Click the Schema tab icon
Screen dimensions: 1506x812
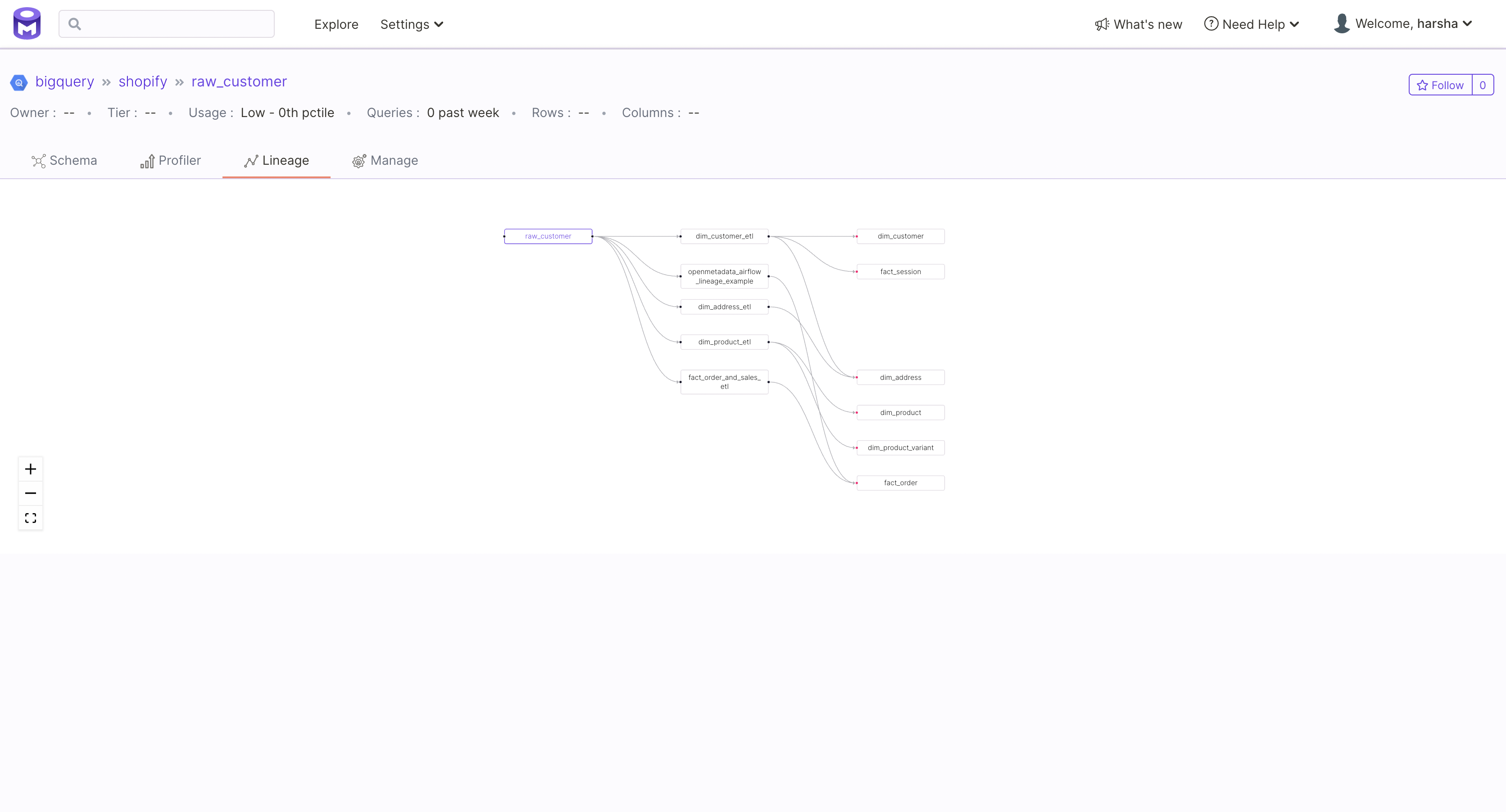39,161
